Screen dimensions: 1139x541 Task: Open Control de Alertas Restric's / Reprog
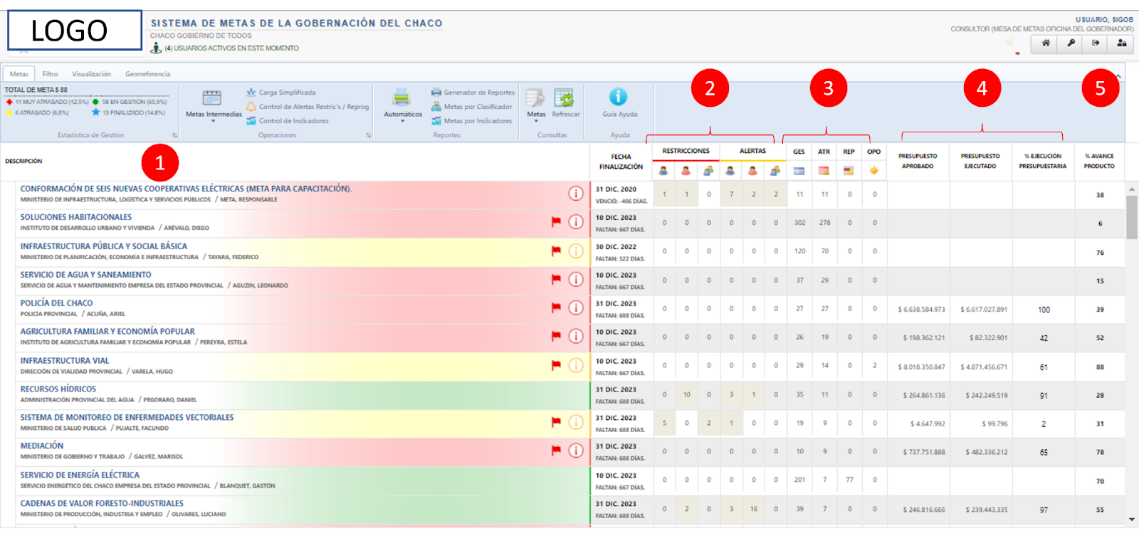click(308, 107)
